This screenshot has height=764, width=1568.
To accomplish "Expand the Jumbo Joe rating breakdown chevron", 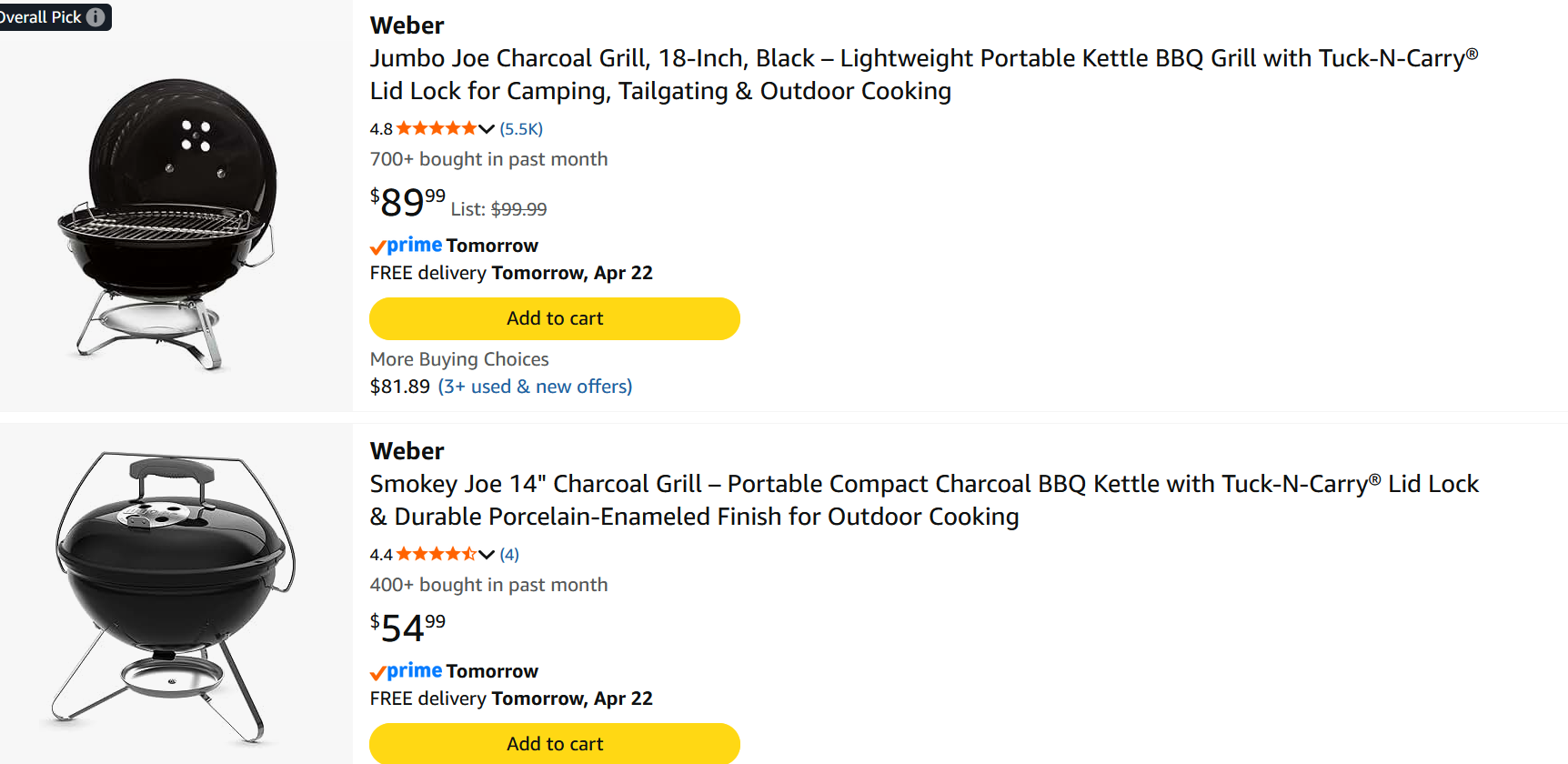I will point(487,129).
